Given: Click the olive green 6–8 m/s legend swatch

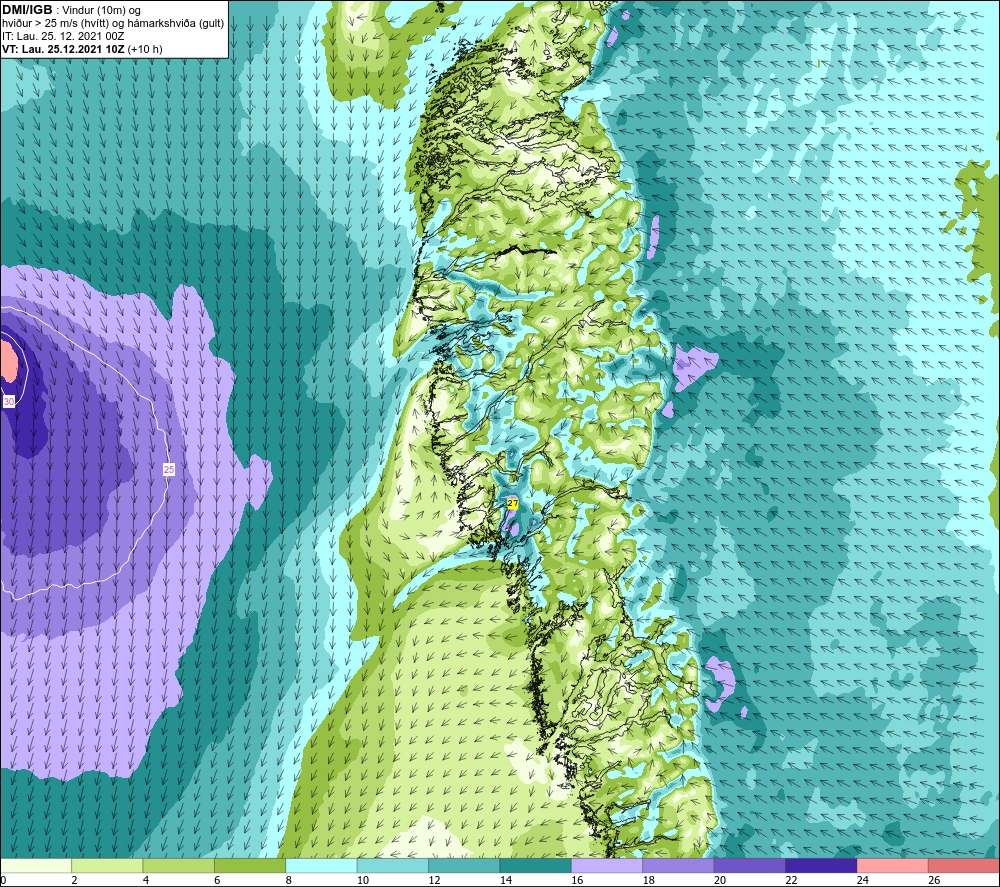Looking at the screenshot, I should (250, 865).
